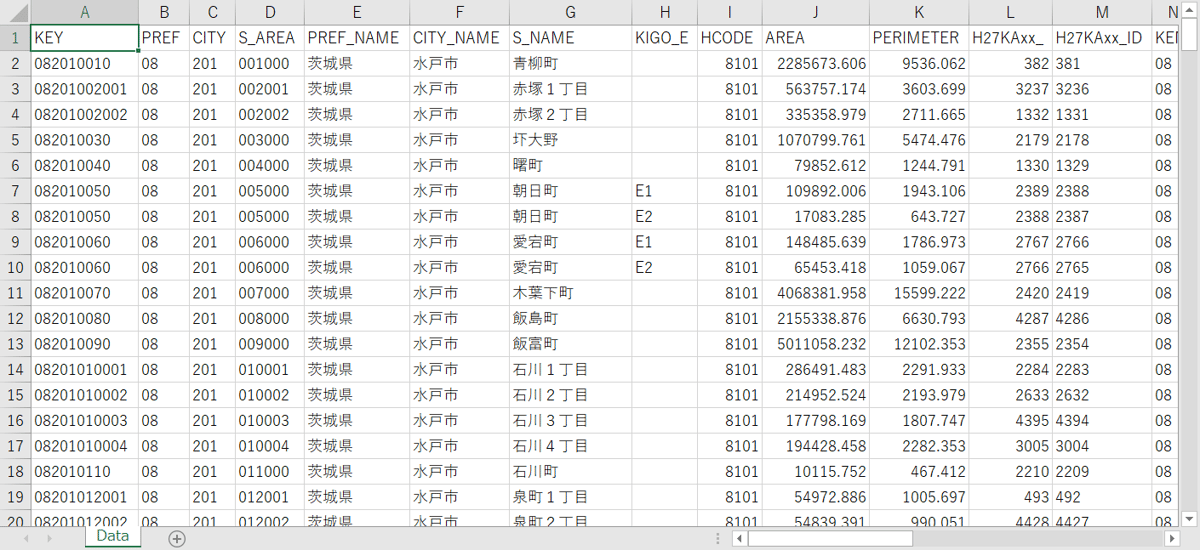This screenshot has height=550, width=1200.
Task: Click the H27KAxx_ID header cell
Action: point(1102,38)
